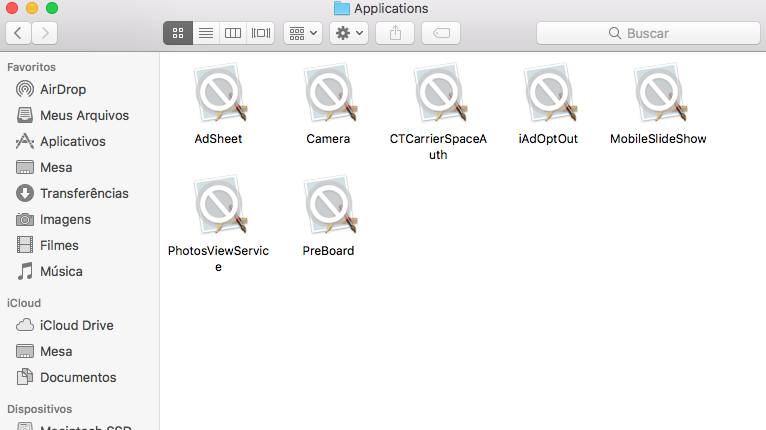This screenshot has height=430, width=766.
Task: Open Aplicativos in the sidebar
Action: pyautogui.click(x=80, y=141)
